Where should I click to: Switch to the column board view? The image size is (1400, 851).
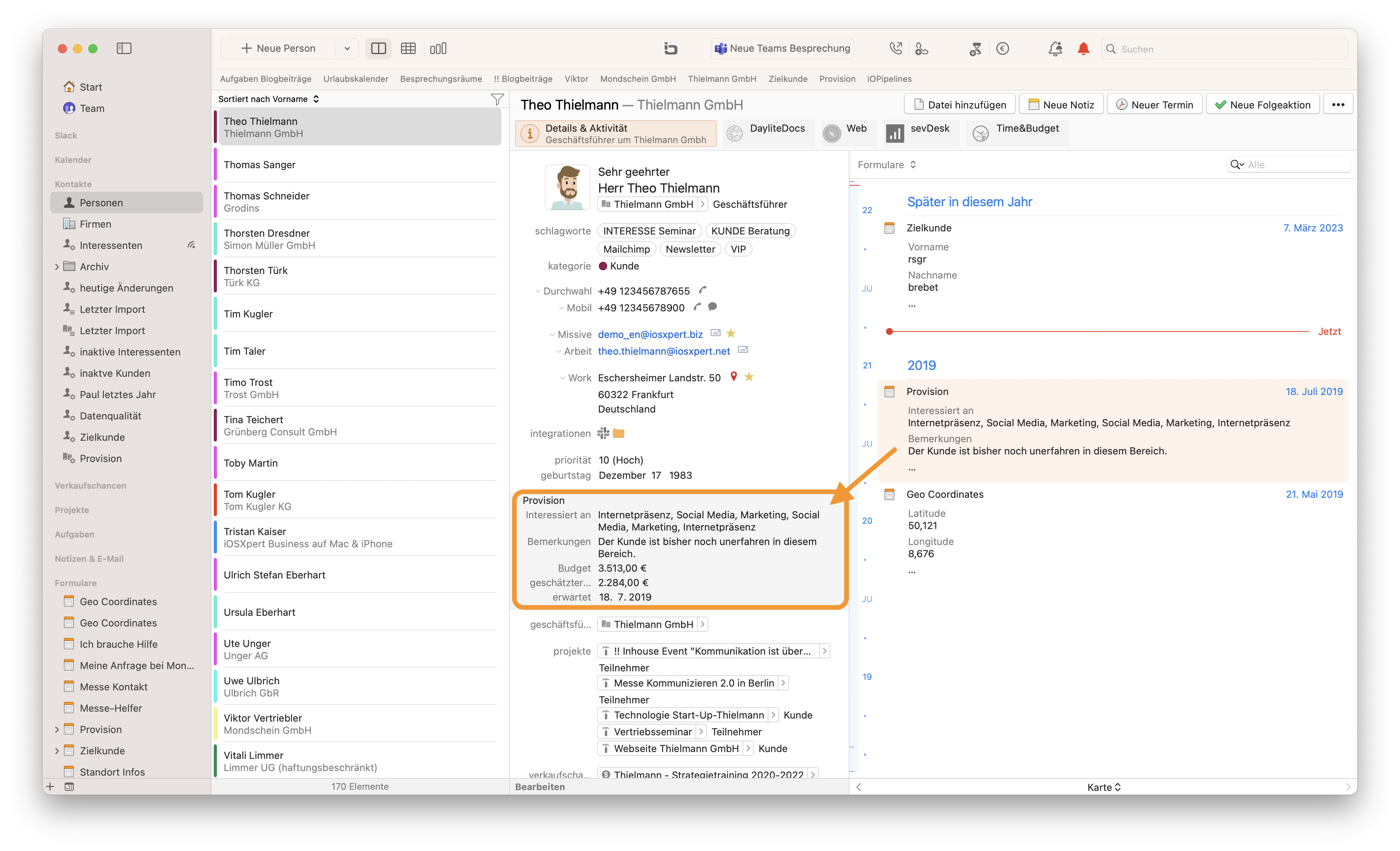[438, 48]
